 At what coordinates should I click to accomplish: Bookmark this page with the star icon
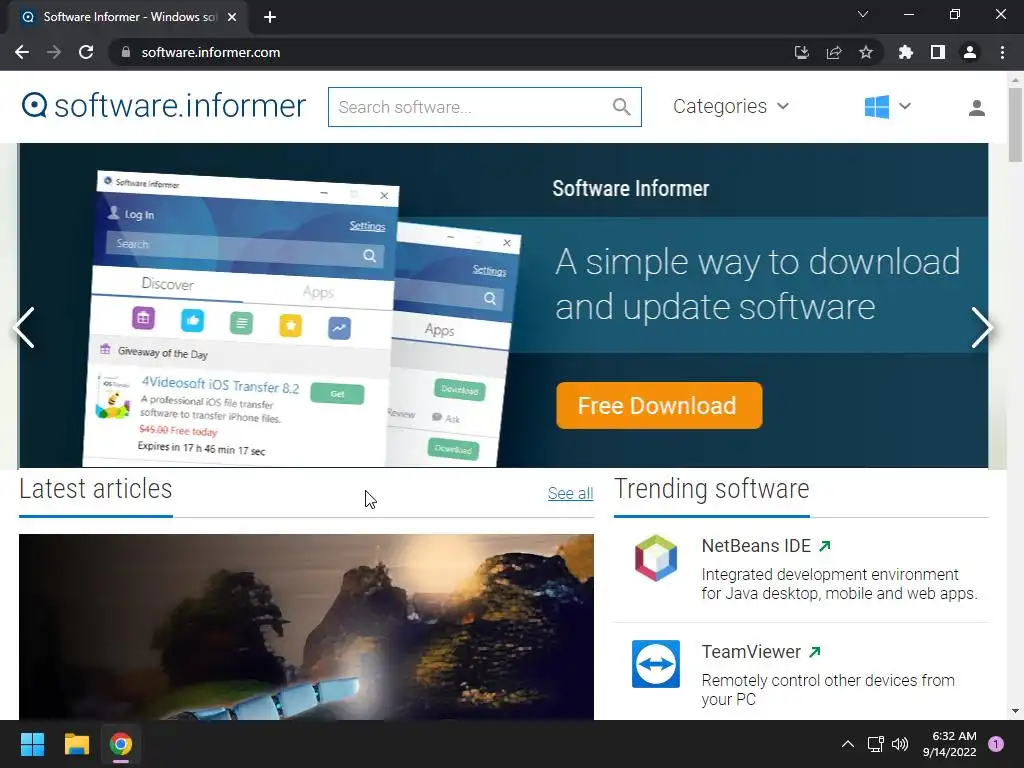[x=866, y=52]
